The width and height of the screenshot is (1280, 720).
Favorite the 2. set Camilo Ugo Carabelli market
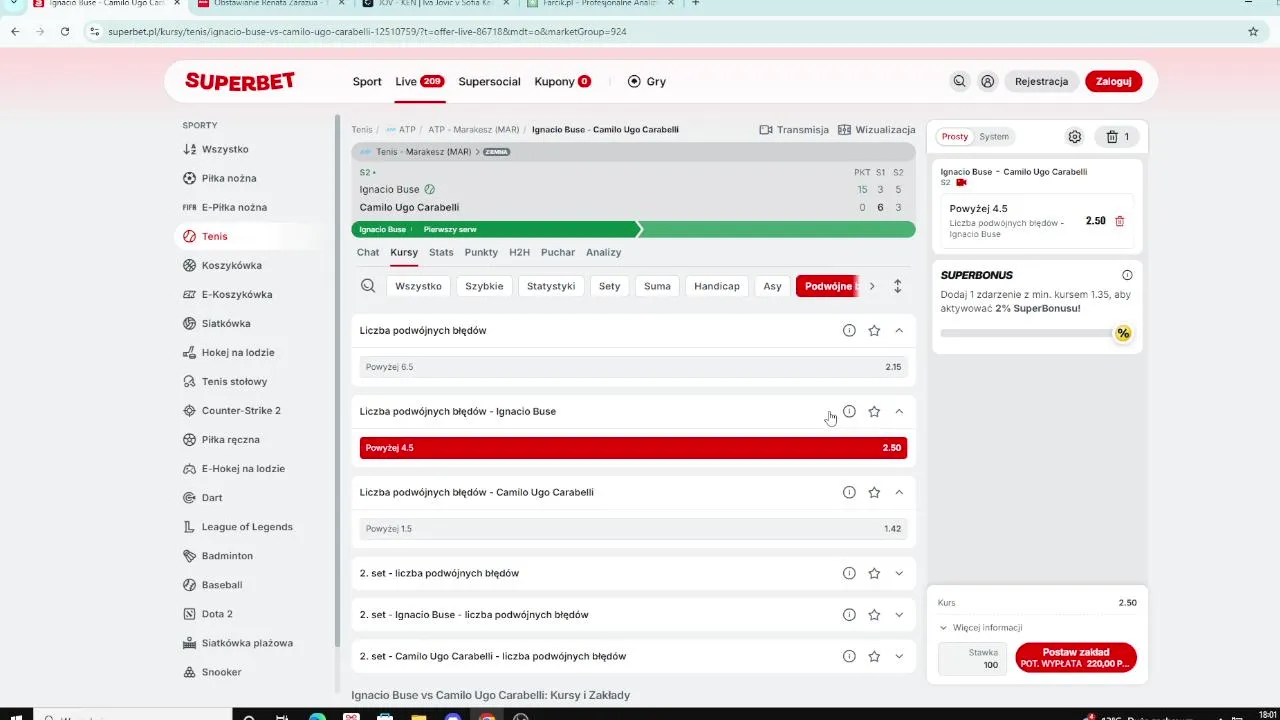click(874, 656)
